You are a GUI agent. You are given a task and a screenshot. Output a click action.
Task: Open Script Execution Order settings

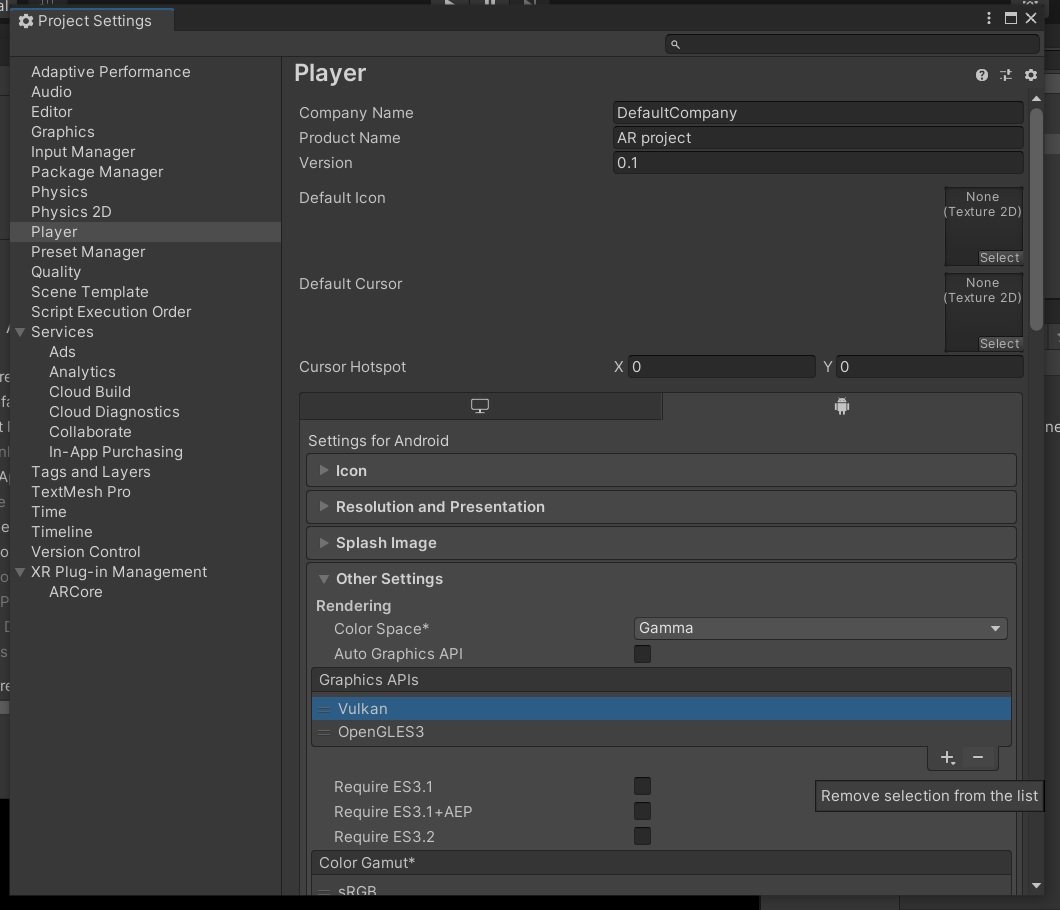point(111,312)
